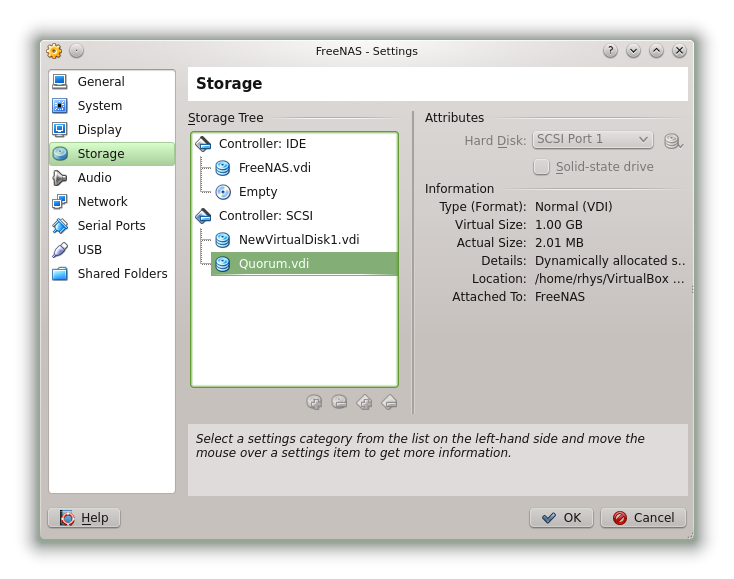Screen dimensions: 734x579
Task: Click the USB plug icon
Action: coord(60,249)
